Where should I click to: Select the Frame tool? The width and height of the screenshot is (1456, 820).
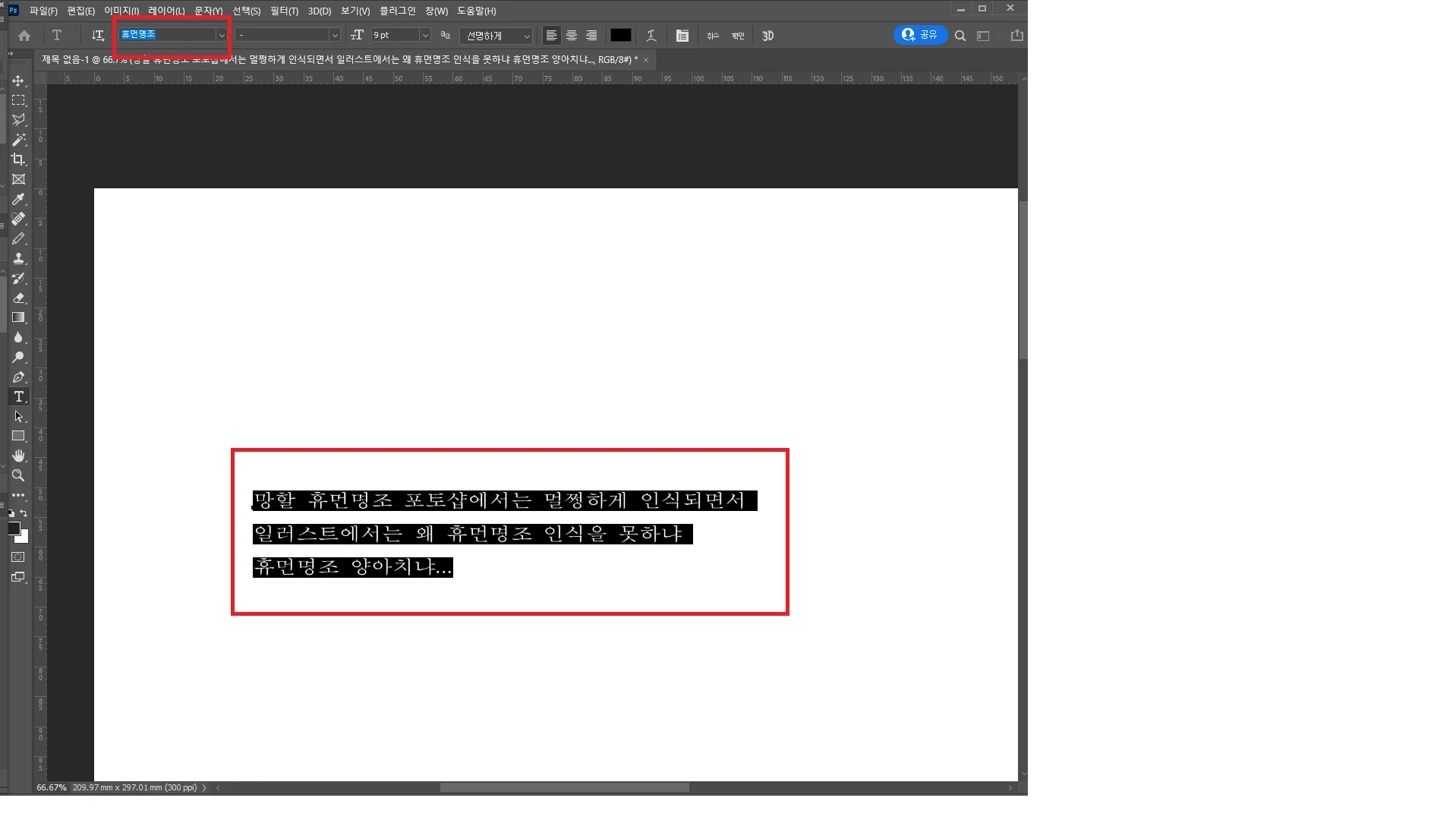18,179
